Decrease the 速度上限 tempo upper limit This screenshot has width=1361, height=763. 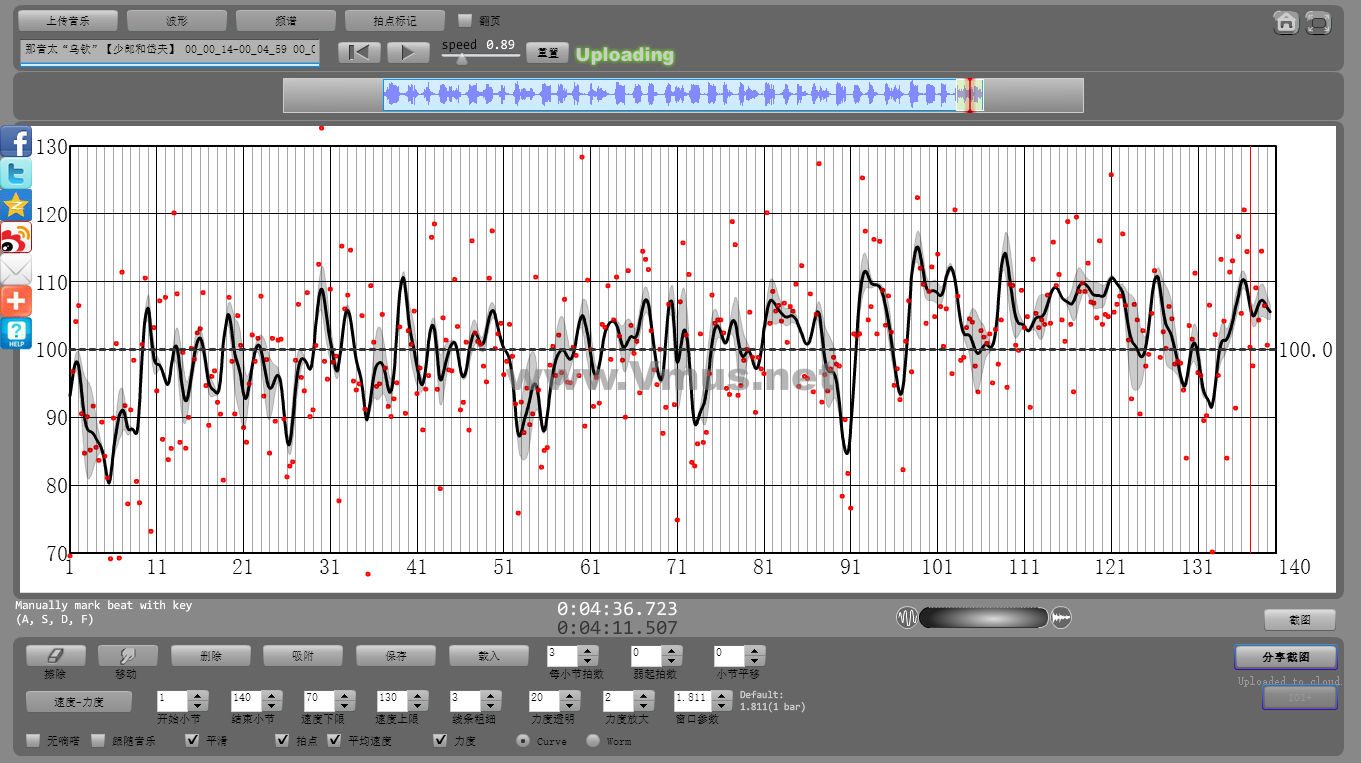[x=417, y=706]
